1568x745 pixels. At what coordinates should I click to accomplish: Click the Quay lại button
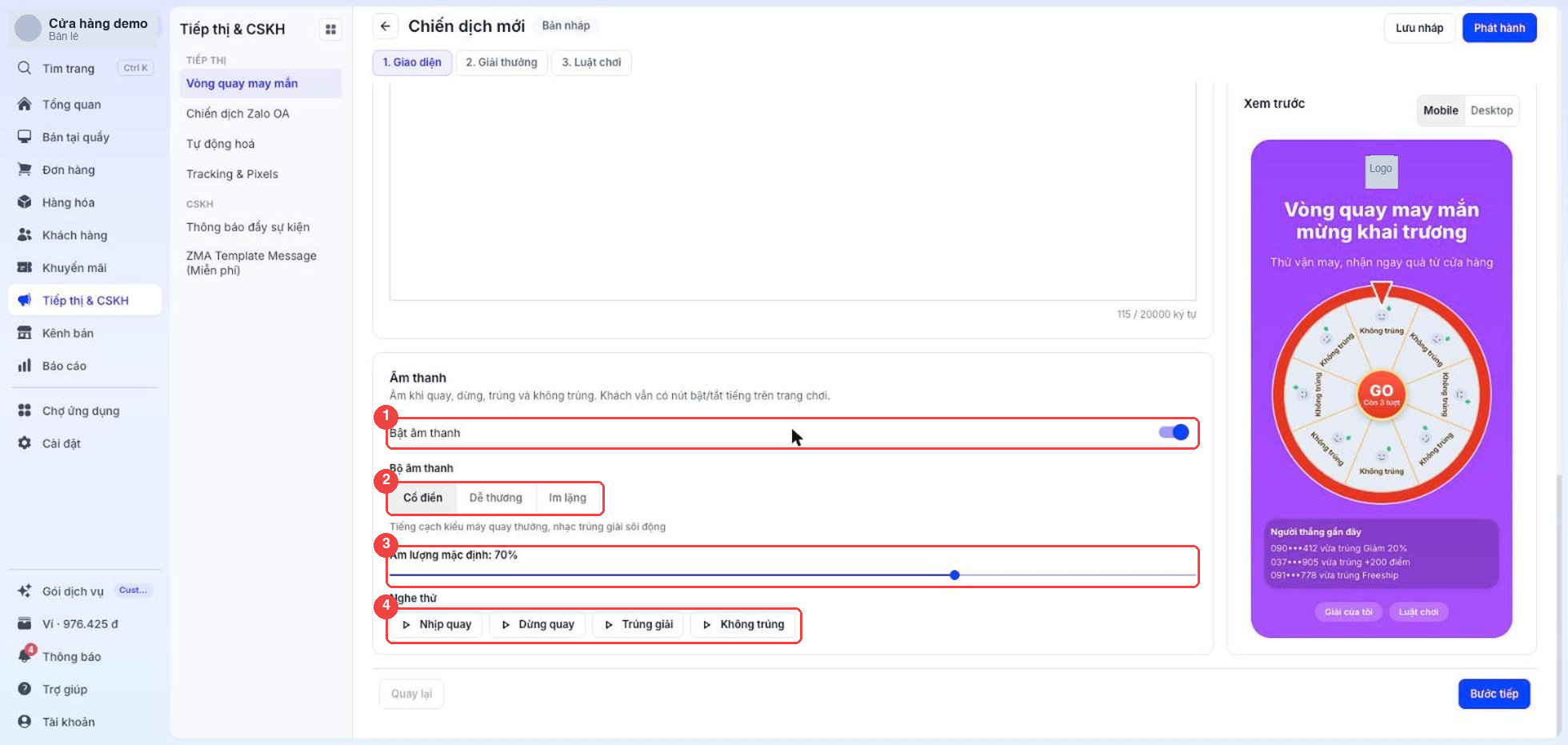click(411, 694)
